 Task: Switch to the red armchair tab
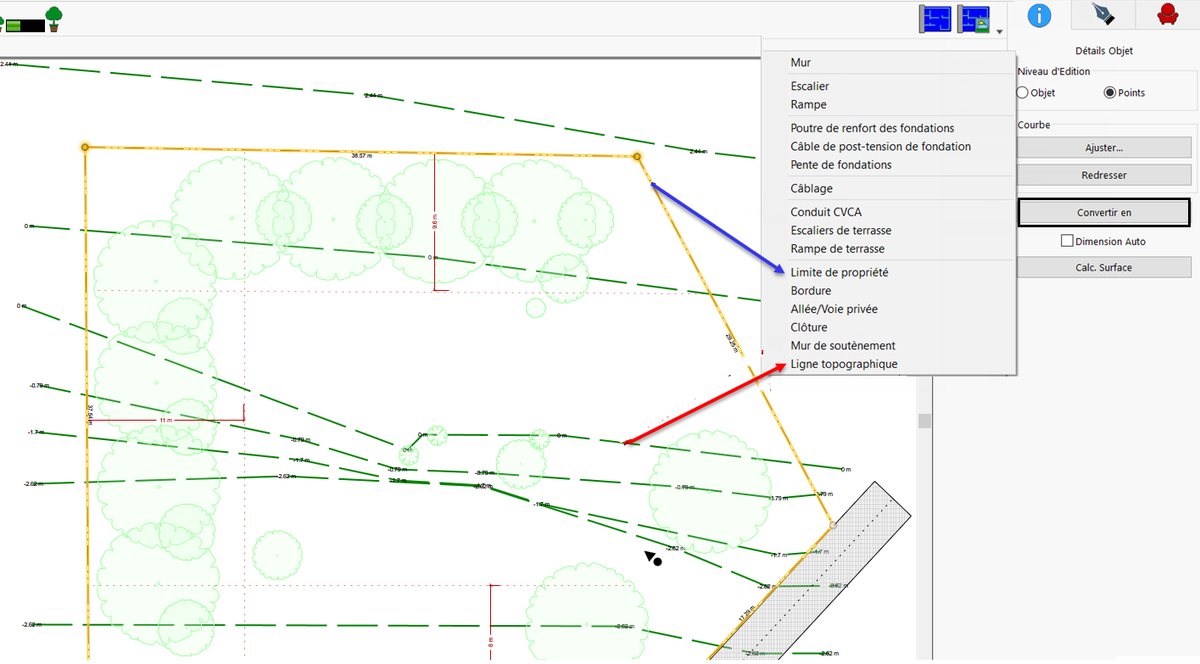[1166, 15]
